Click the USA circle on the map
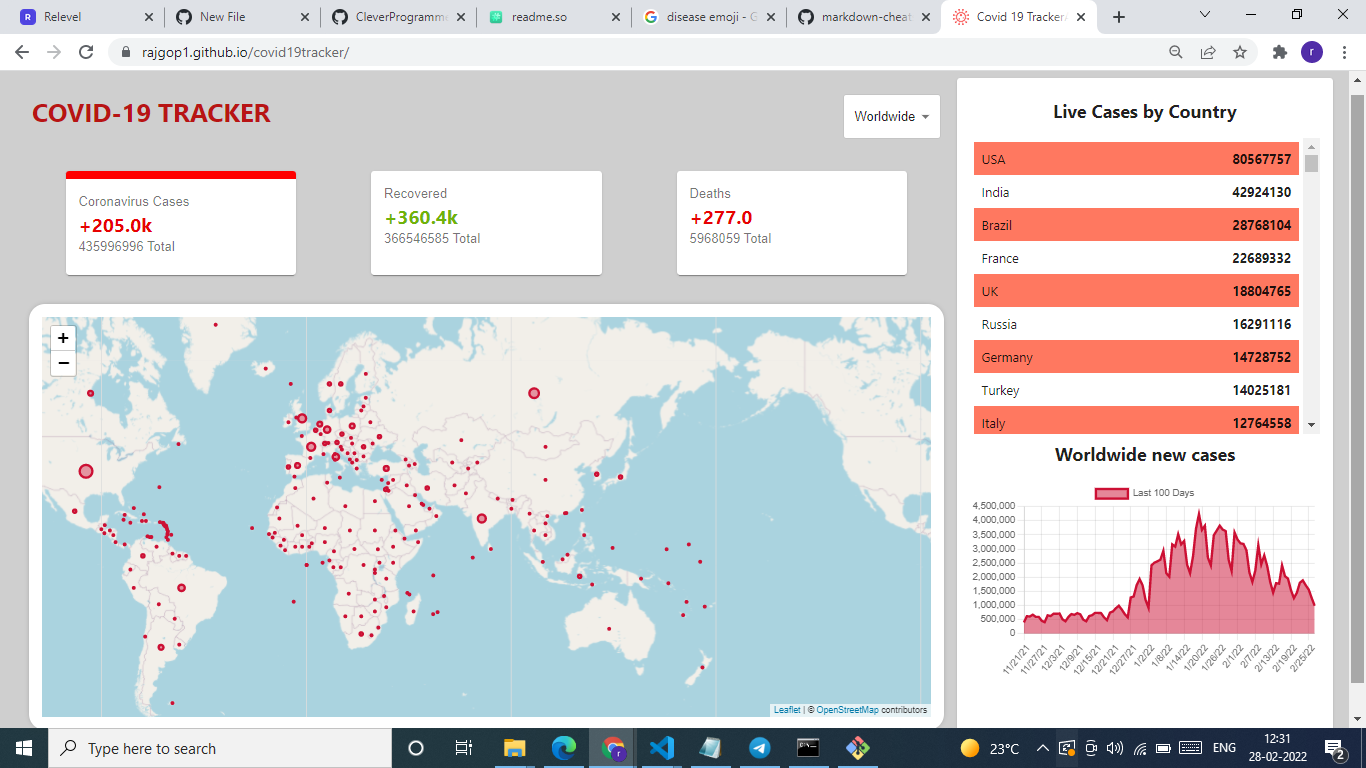 86,471
